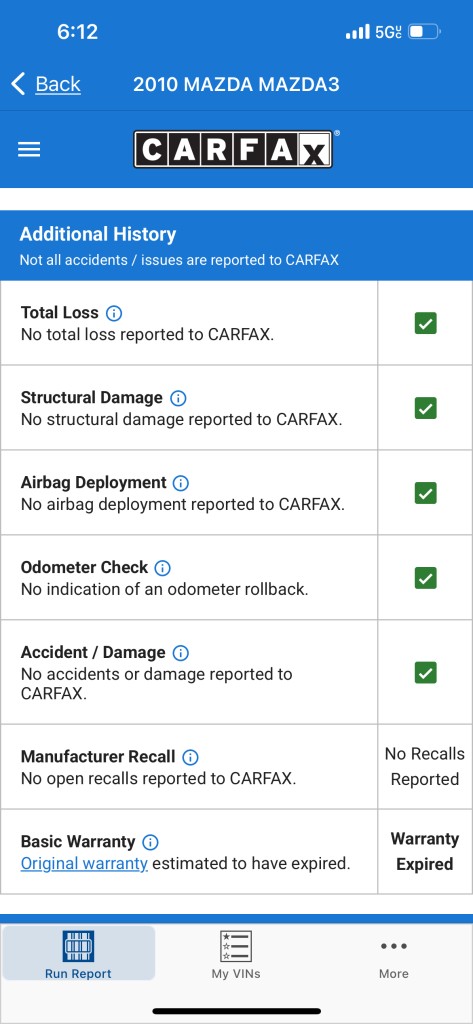Tap the Back text link

pos(58,84)
